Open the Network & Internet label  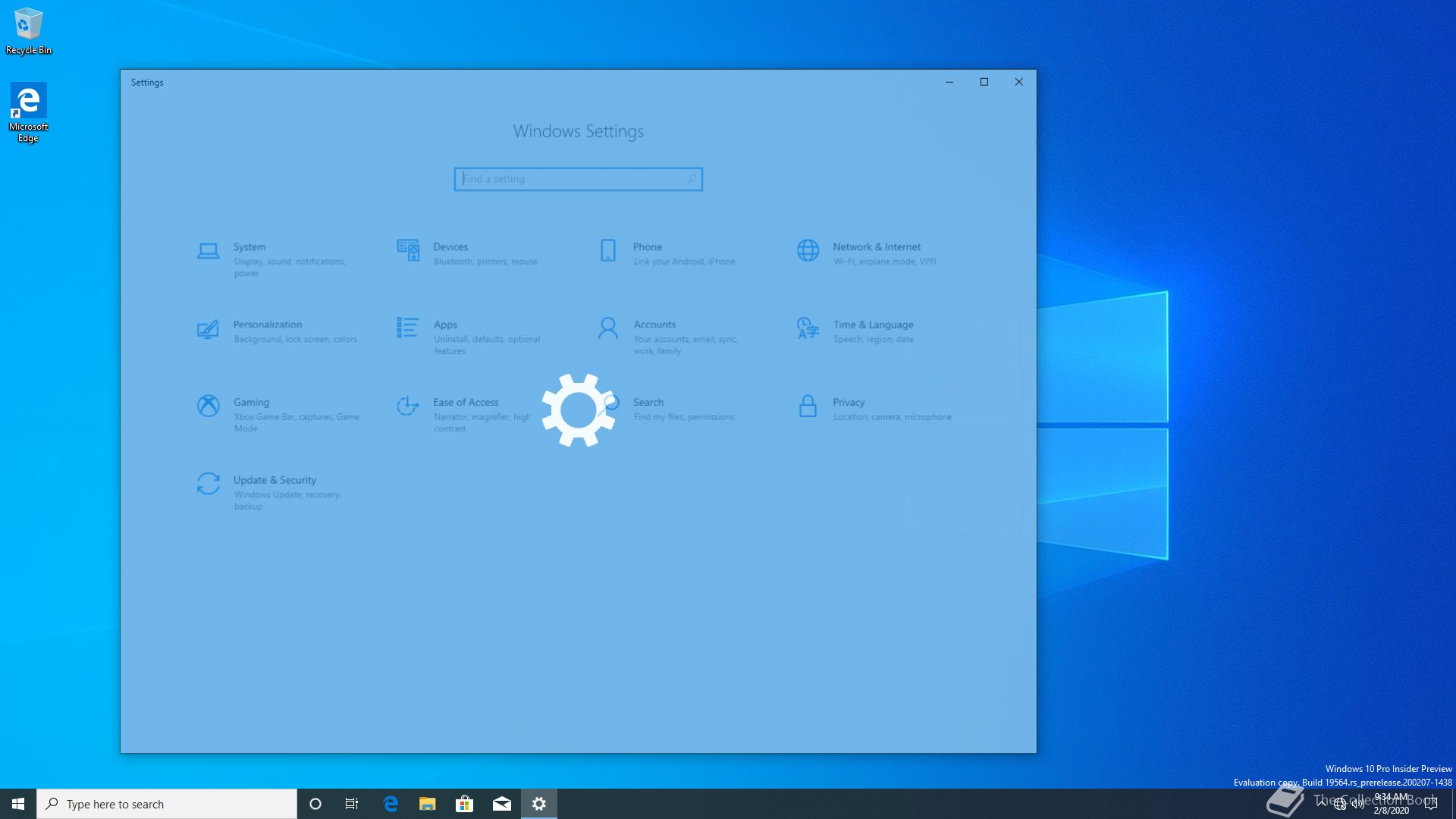(877, 246)
